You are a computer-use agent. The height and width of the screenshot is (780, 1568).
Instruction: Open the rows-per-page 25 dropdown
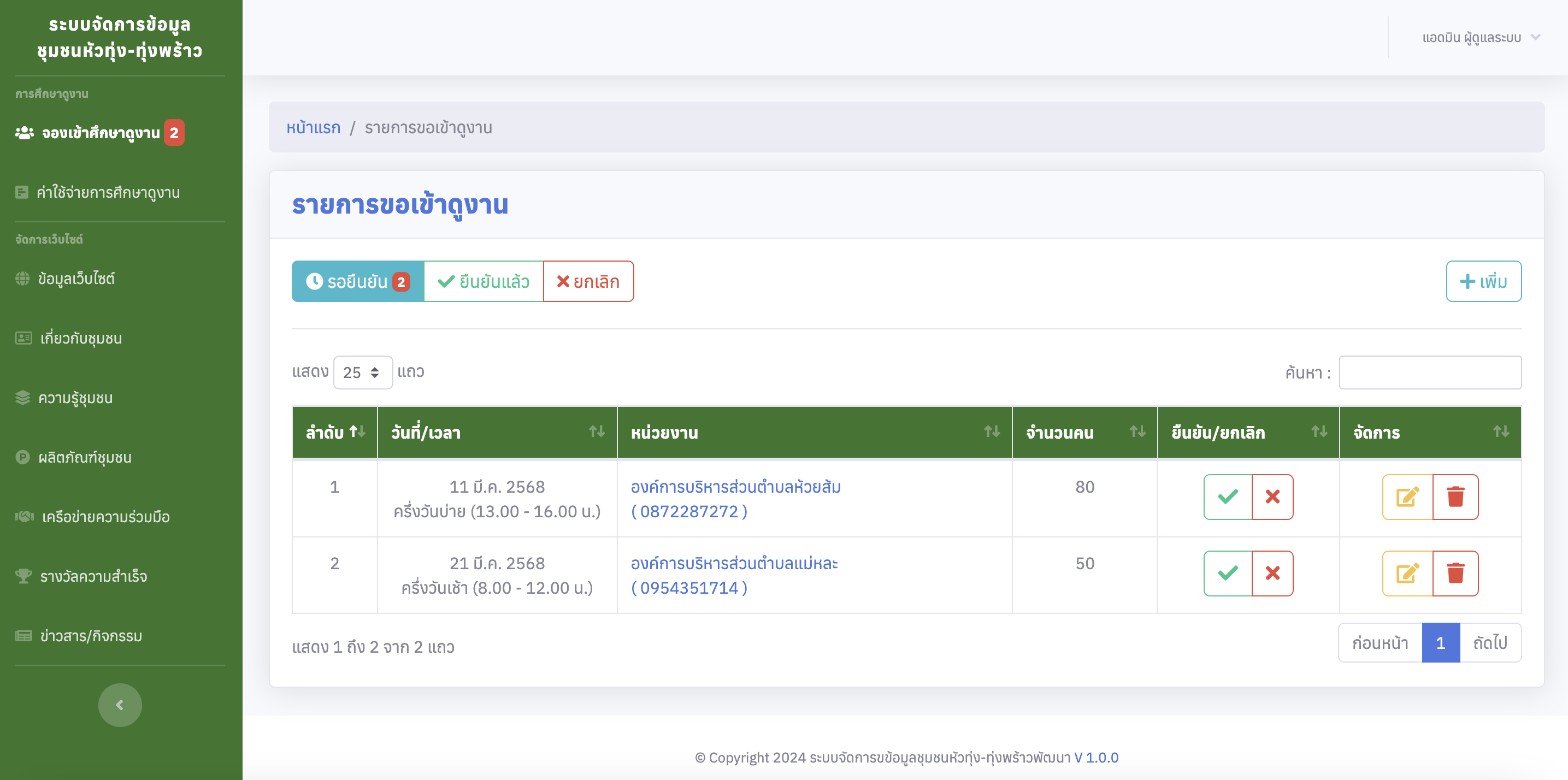pyautogui.click(x=362, y=373)
